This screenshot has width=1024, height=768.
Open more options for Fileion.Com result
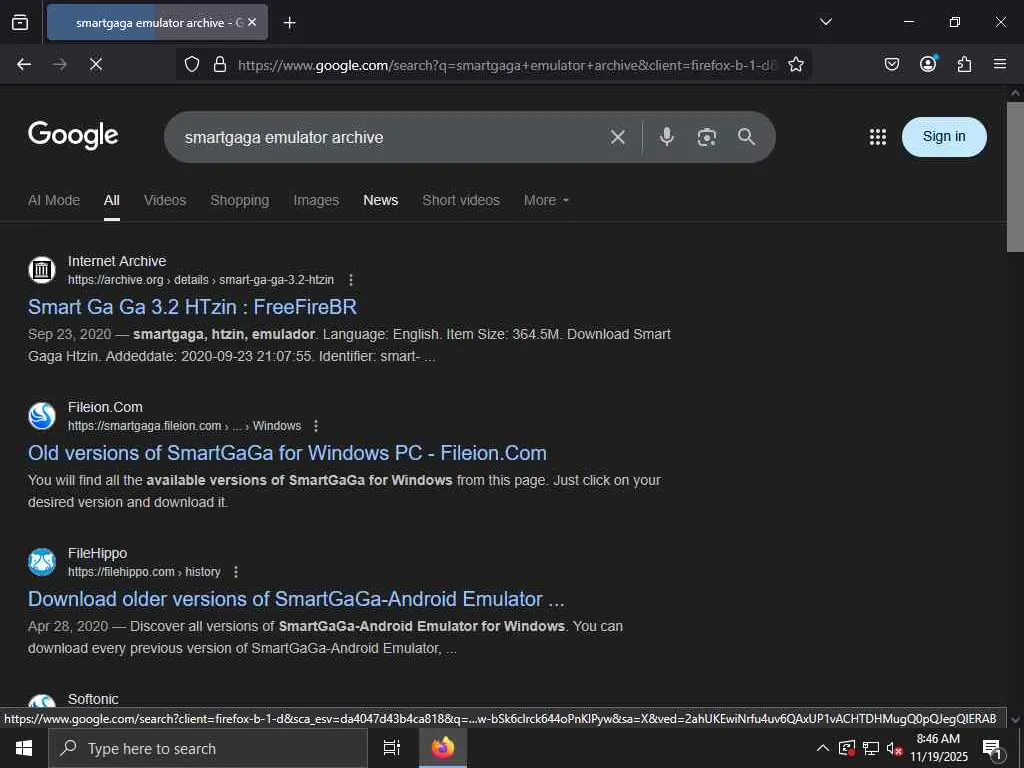point(316,426)
